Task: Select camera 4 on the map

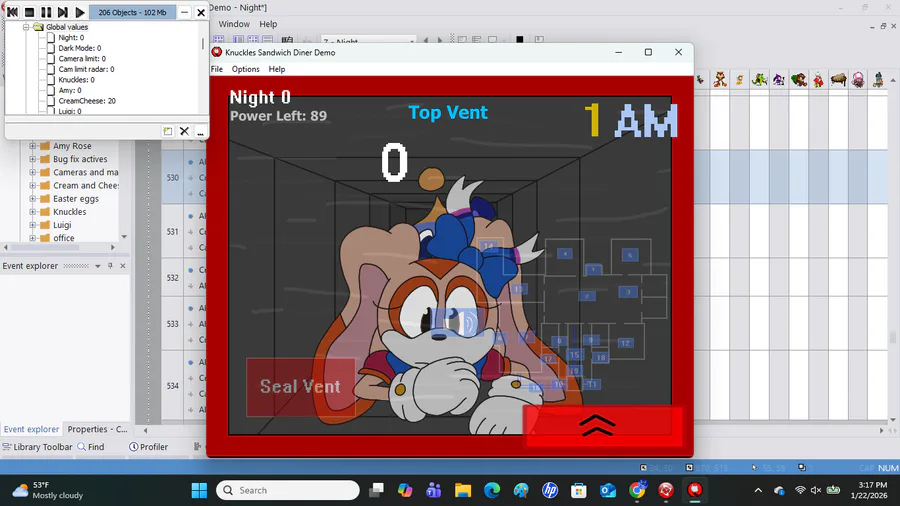Action: (x=565, y=254)
